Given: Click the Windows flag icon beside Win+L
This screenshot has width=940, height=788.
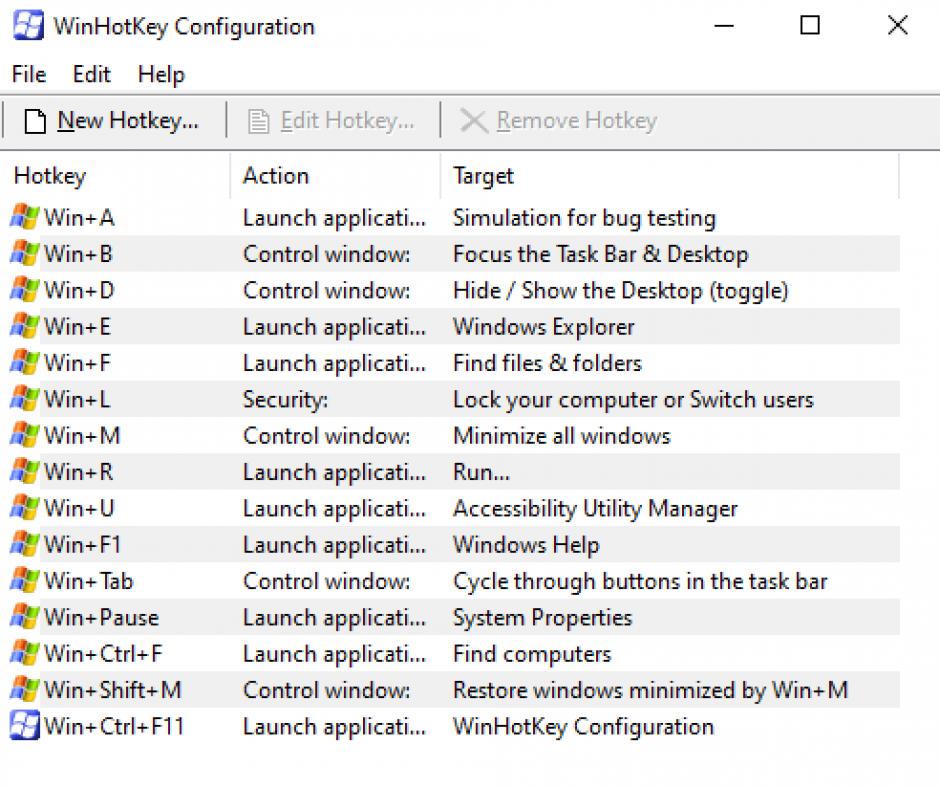Looking at the screenshot, I should point(25,399).
